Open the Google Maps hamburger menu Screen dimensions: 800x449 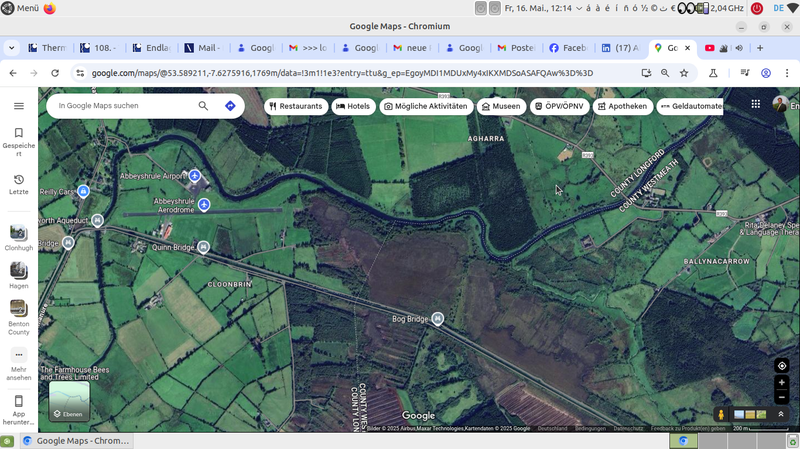(18, 106)
